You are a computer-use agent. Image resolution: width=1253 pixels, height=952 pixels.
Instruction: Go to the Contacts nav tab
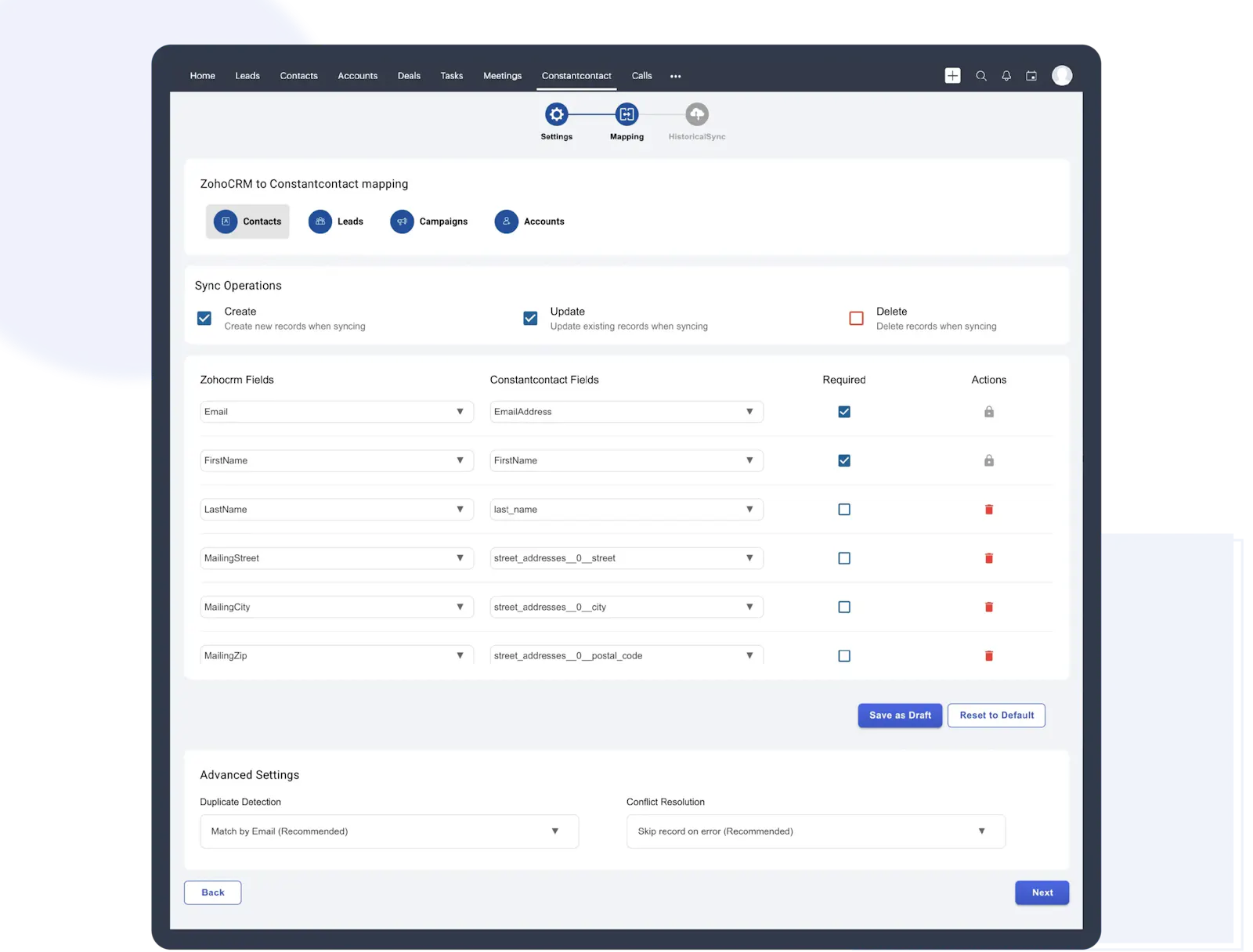(x=299, y=76)
